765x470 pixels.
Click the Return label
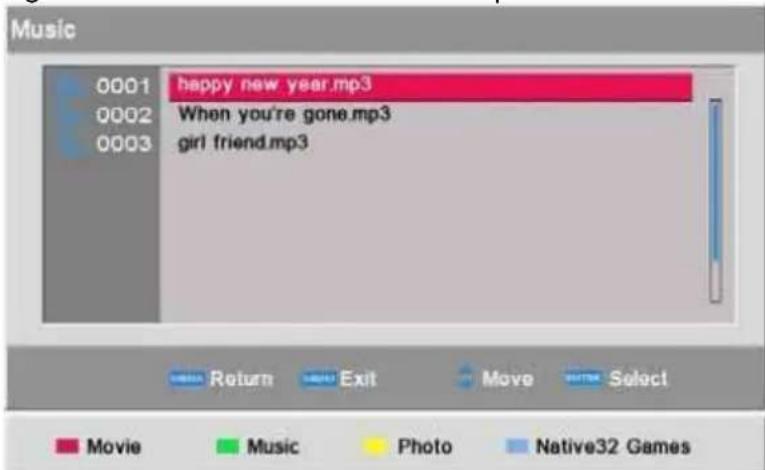pyautogui.click(x=241, y=379)
